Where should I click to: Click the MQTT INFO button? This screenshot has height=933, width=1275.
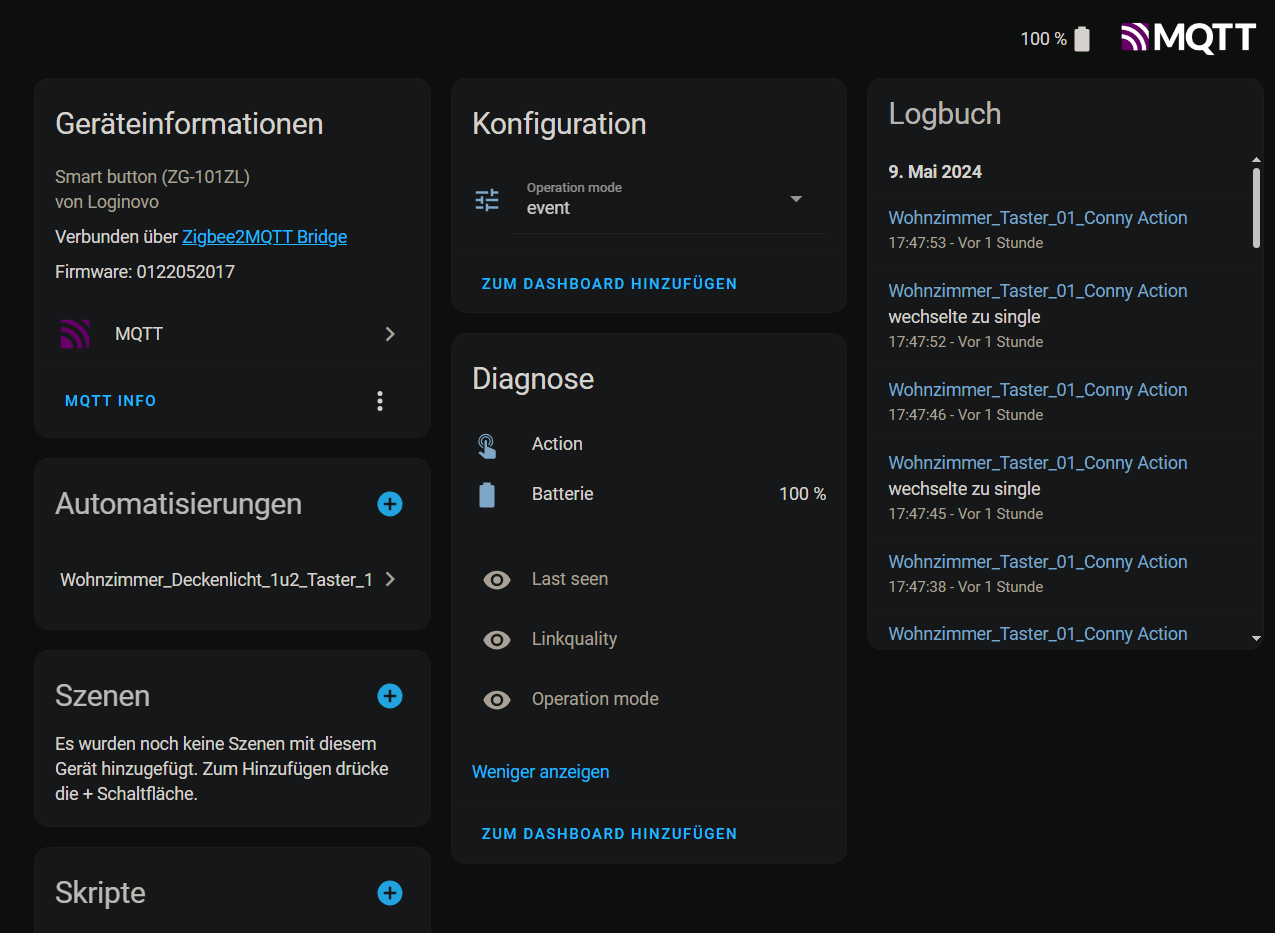point(111,401)
